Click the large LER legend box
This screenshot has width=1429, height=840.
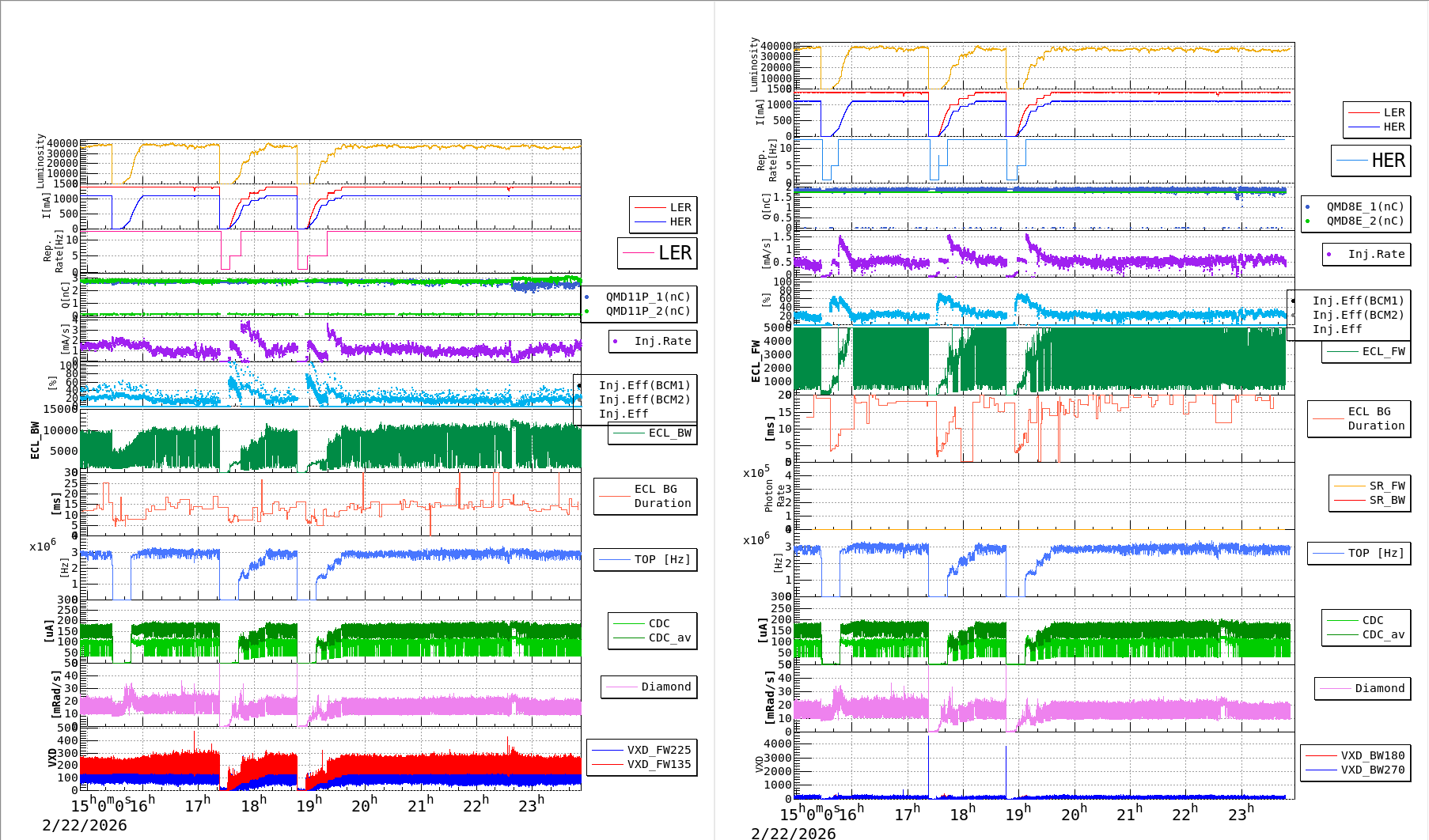(657, 253)
